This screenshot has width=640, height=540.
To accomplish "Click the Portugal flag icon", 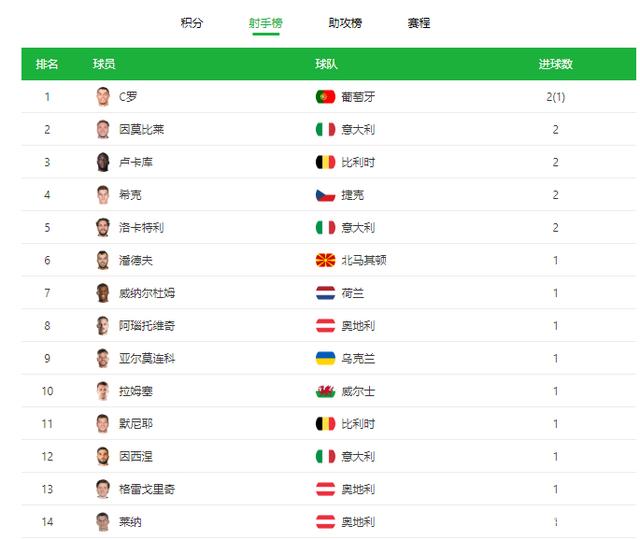I will [325, 97].
